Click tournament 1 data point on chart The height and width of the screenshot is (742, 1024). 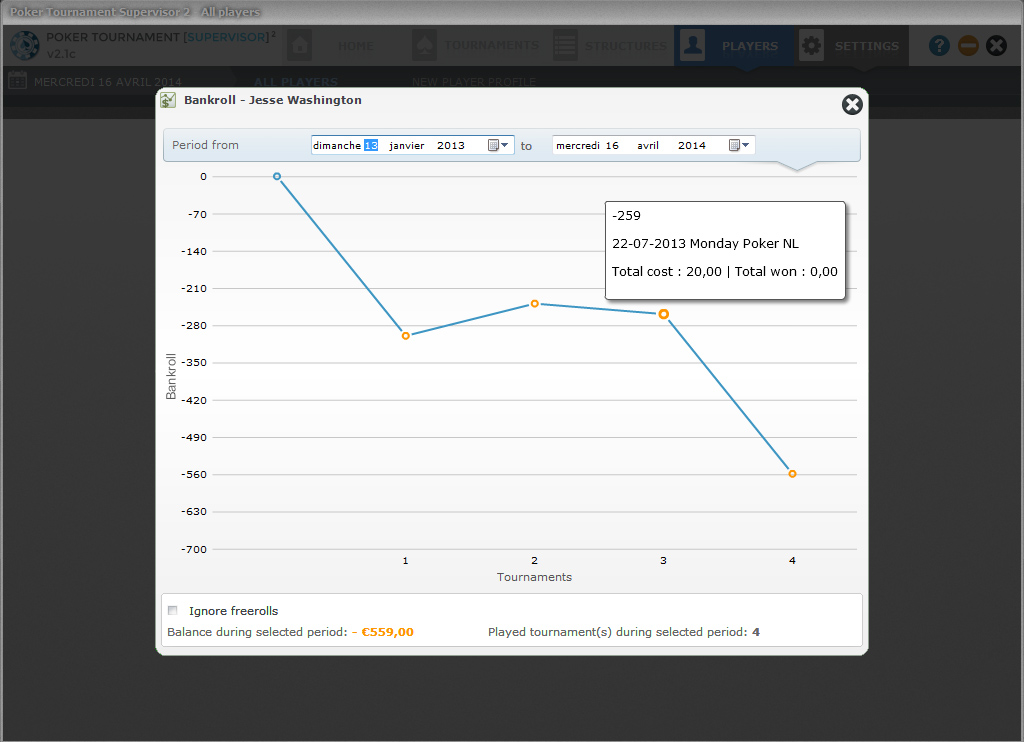406,336
